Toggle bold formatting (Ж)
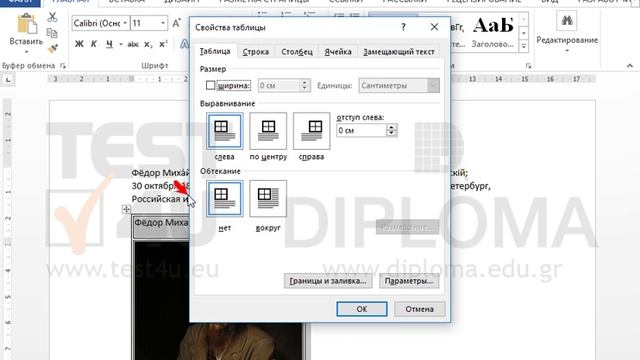The image size is (640, 360). tap(79, 44)
